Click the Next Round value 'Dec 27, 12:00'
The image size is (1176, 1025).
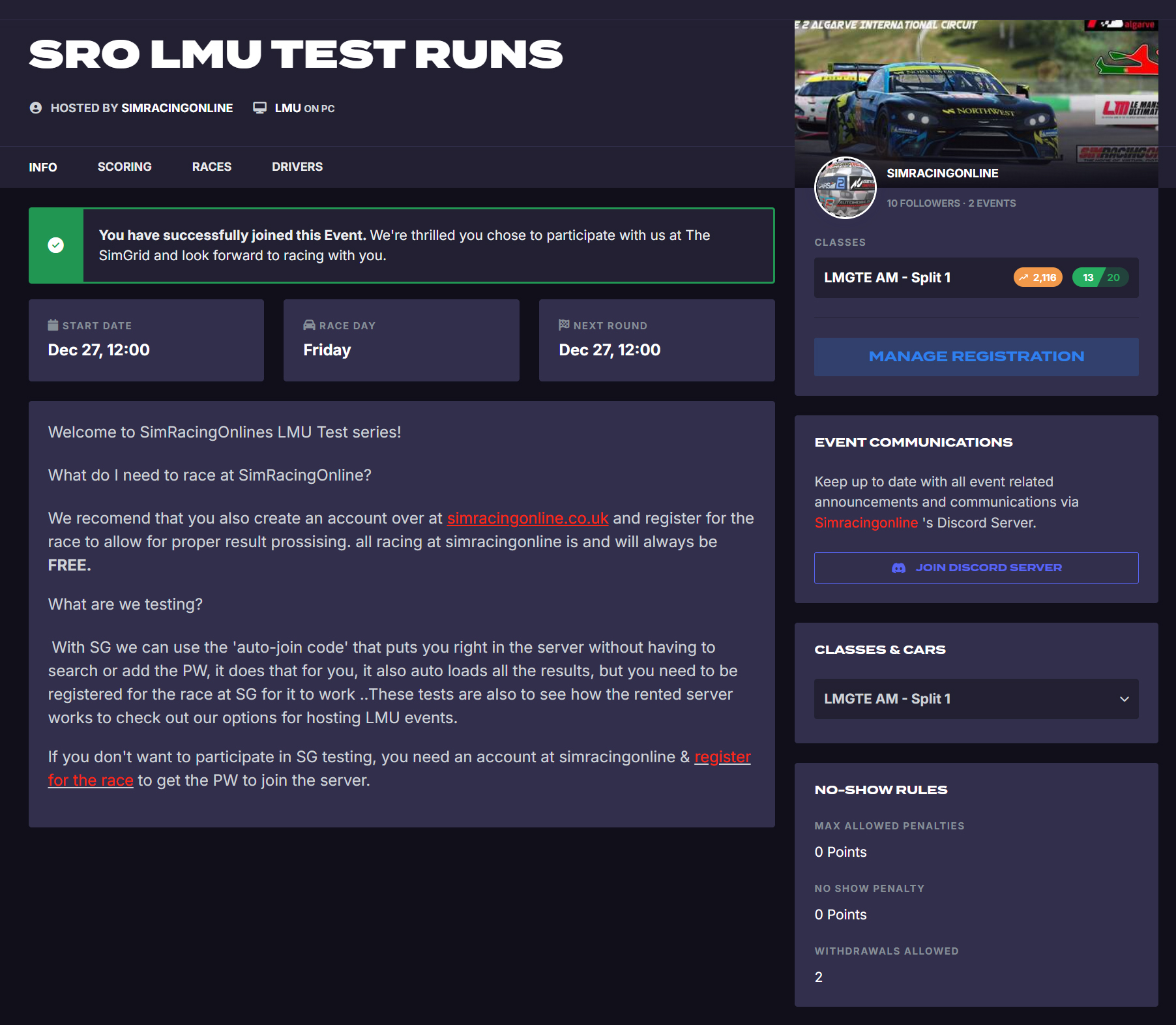(x=610, y=350)
